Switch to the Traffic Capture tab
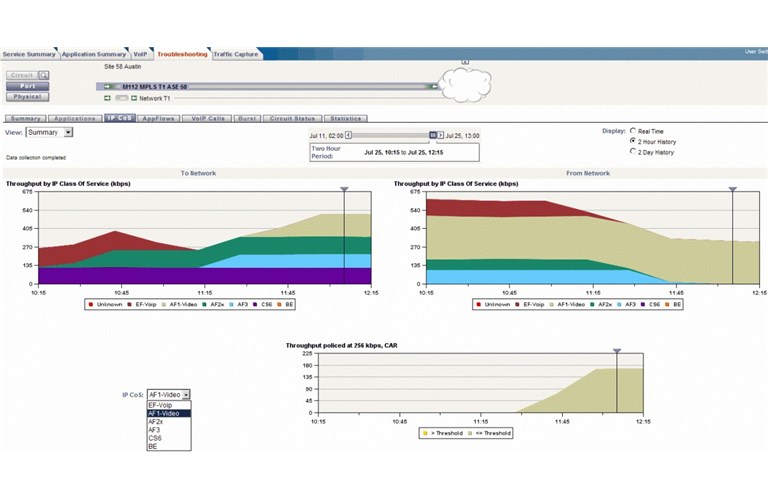The height and width of the screenshot is (500, 768). (x=236, y=54)
